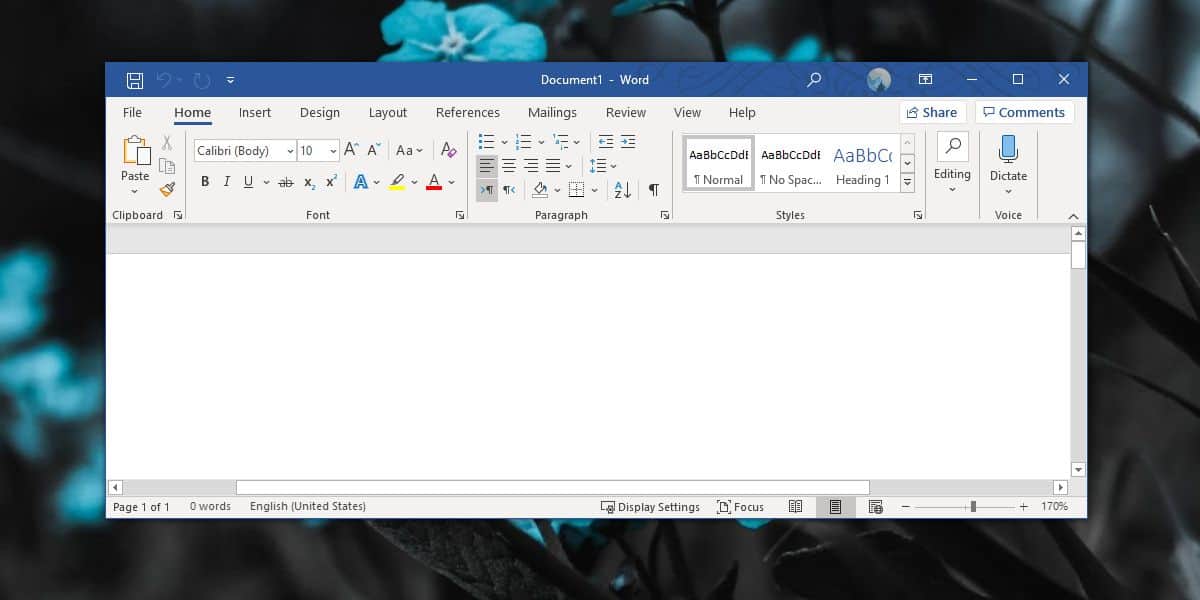Copy selection with the copy icon
The image size is (1200, 600).
tap(167, 166)
